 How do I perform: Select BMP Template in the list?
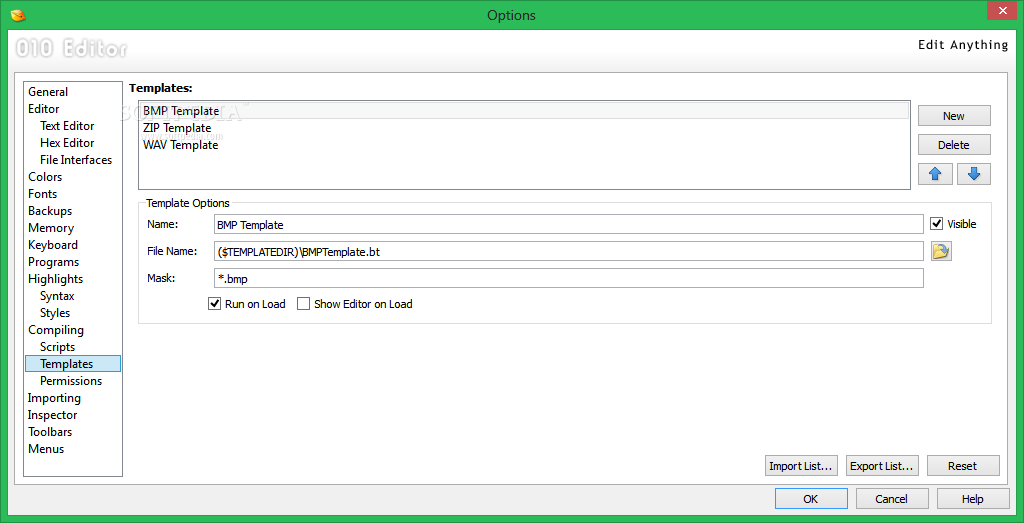click(524, 111)
